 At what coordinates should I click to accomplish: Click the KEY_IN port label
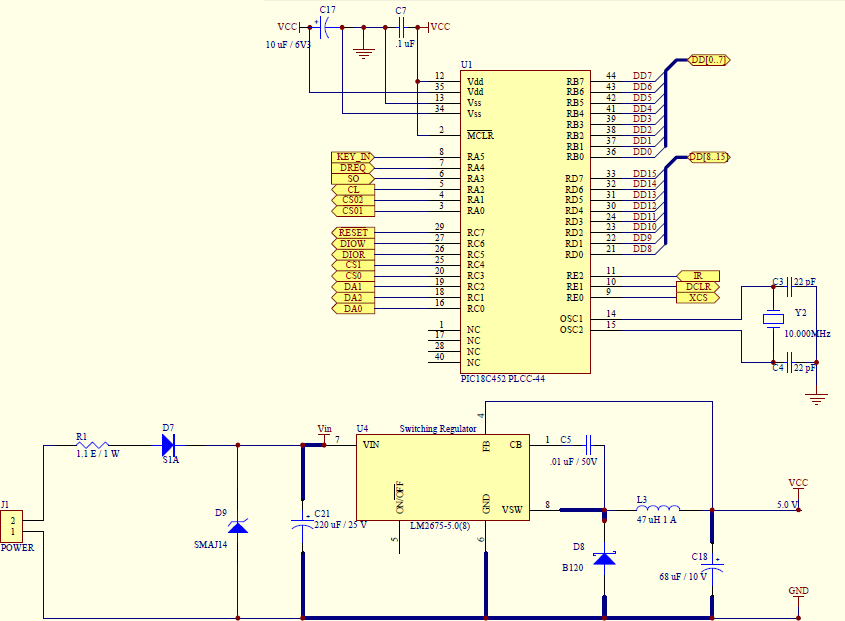[x=353, y=157]
